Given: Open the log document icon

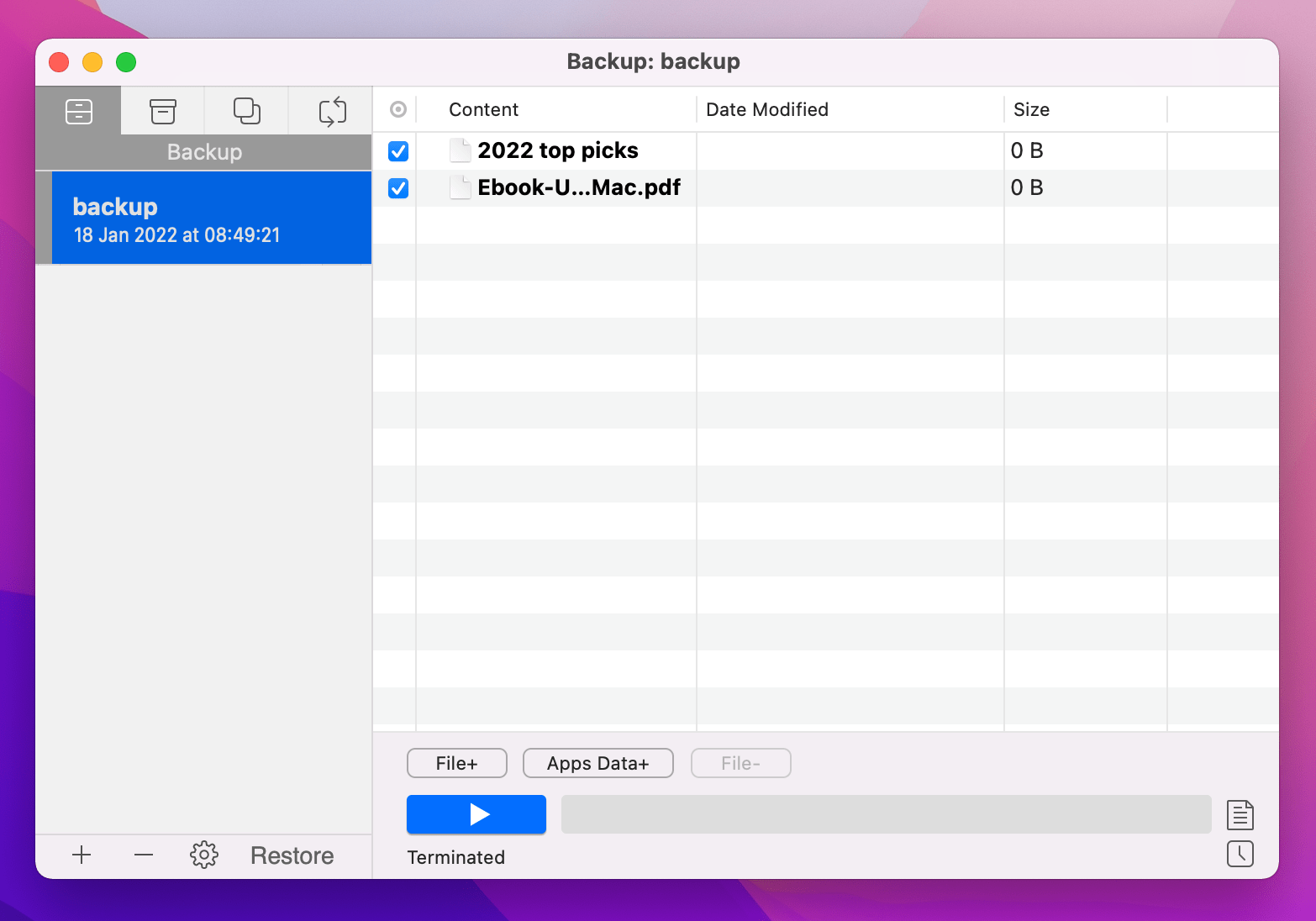Looking at the screenshot, I should (x=1240, y=814).
